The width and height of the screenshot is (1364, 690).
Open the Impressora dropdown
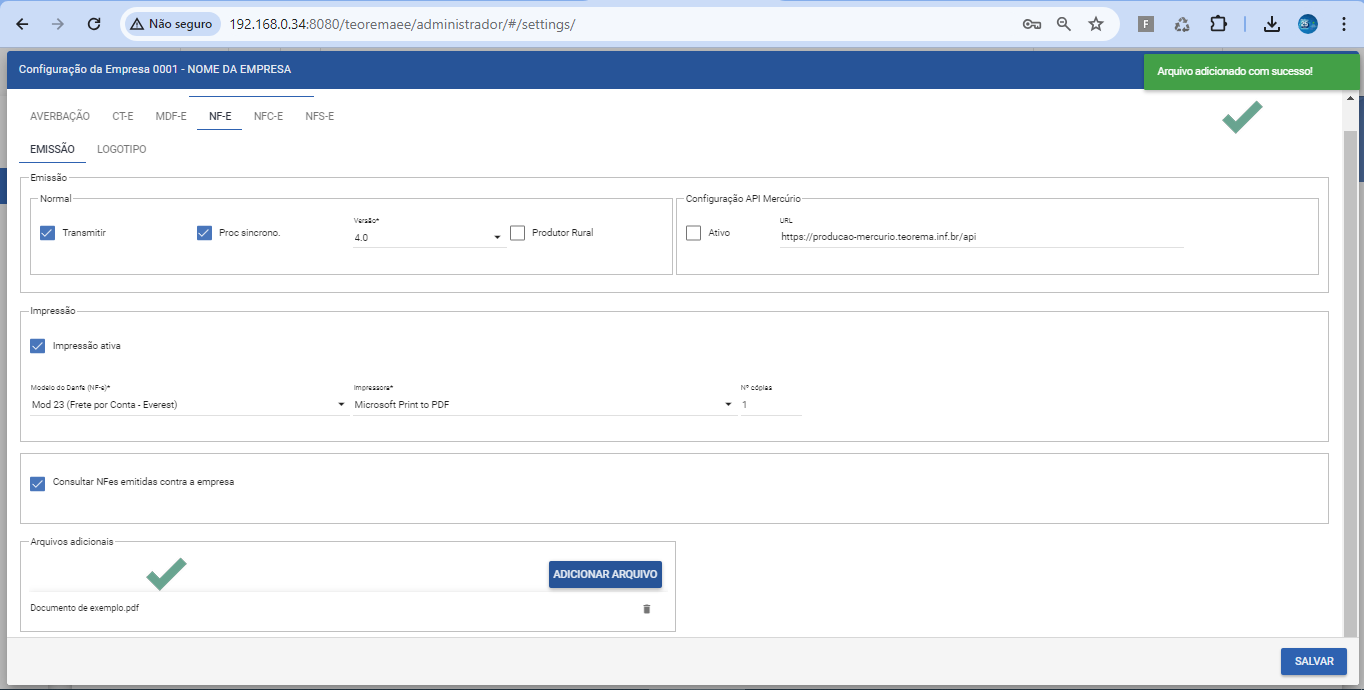point(544,405)
